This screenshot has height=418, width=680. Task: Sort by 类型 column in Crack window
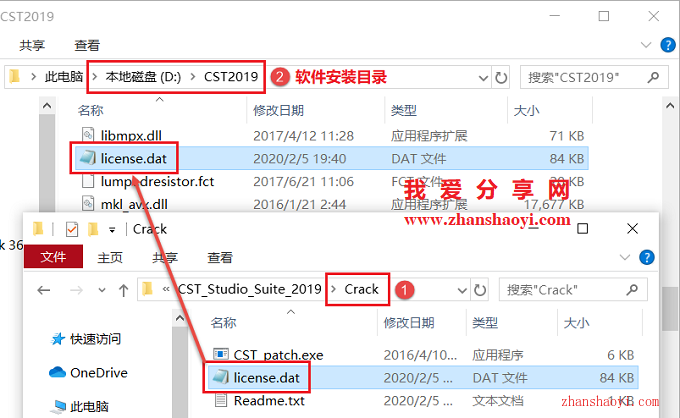click(x=485, y=323)
